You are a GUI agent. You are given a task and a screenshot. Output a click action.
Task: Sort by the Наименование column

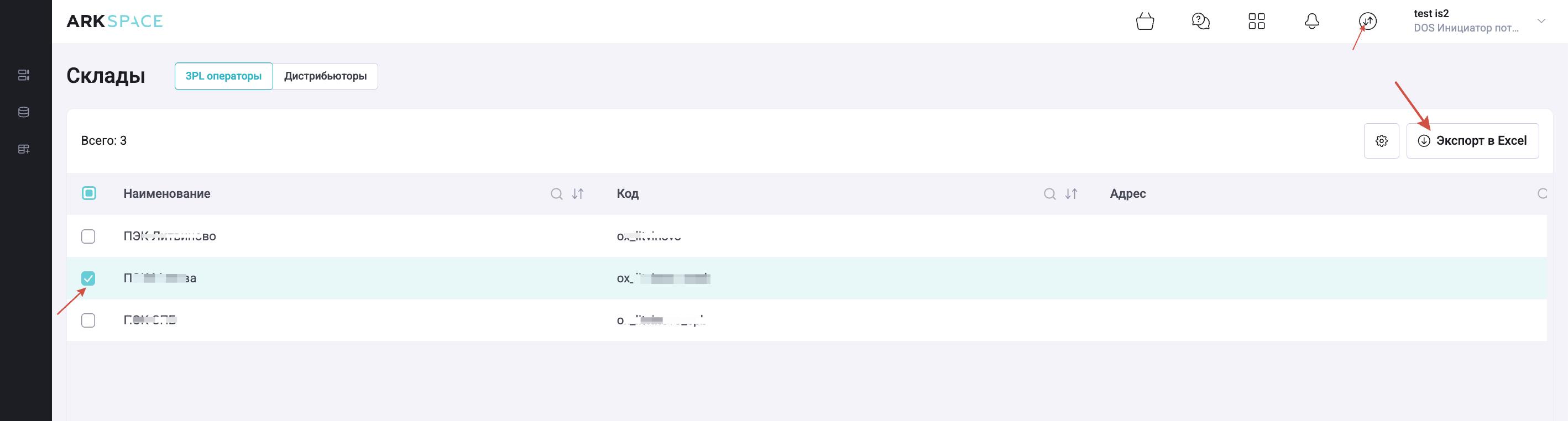click(x=578, y=194)
